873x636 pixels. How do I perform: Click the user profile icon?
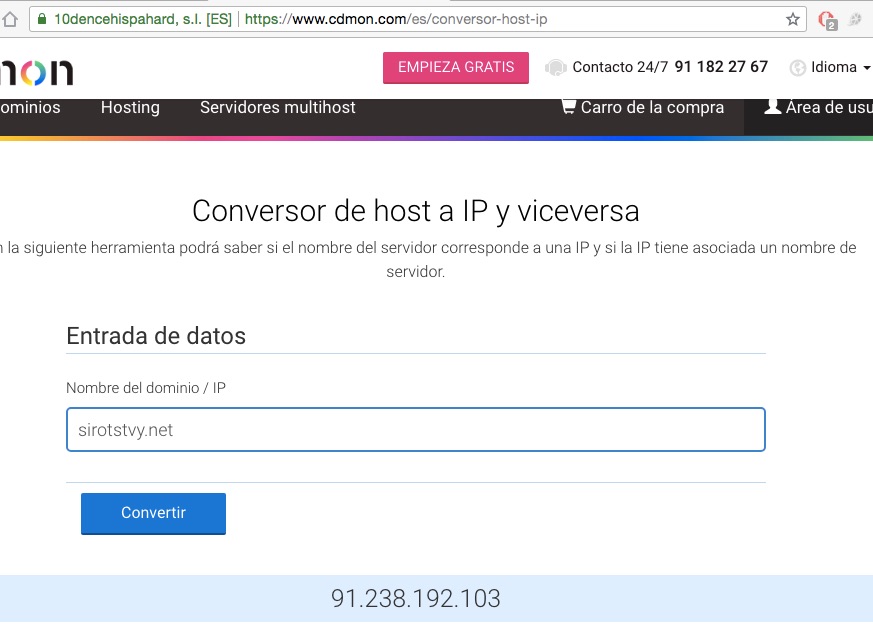tap(772, 106)
